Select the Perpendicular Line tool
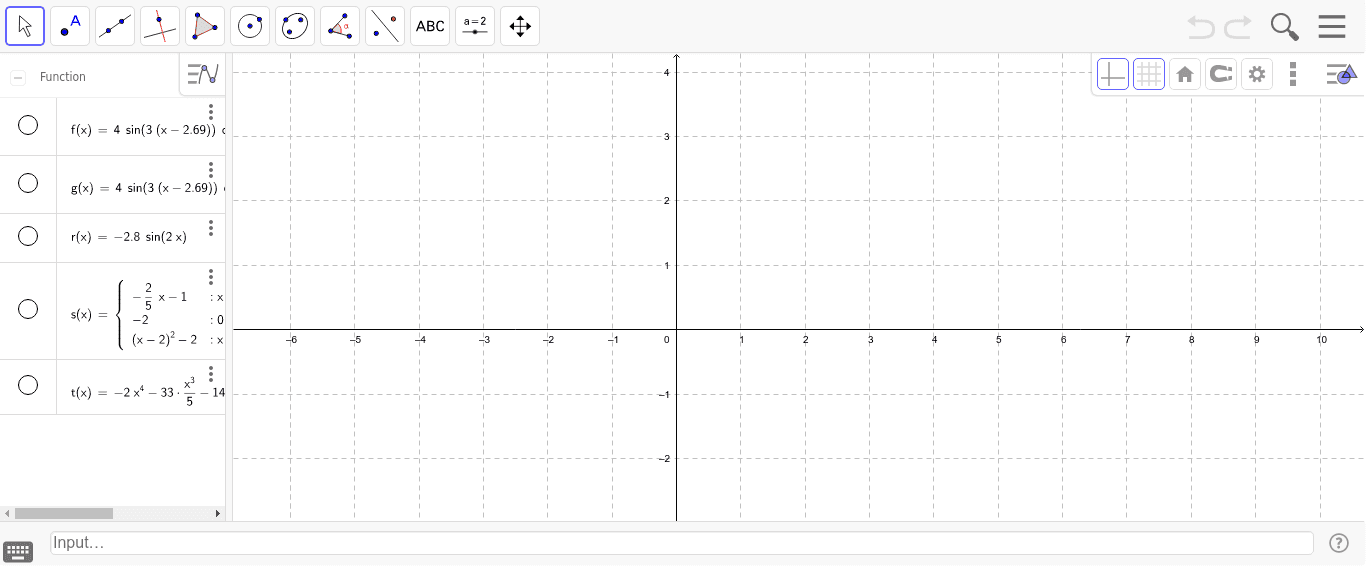 tap(160, 26)
